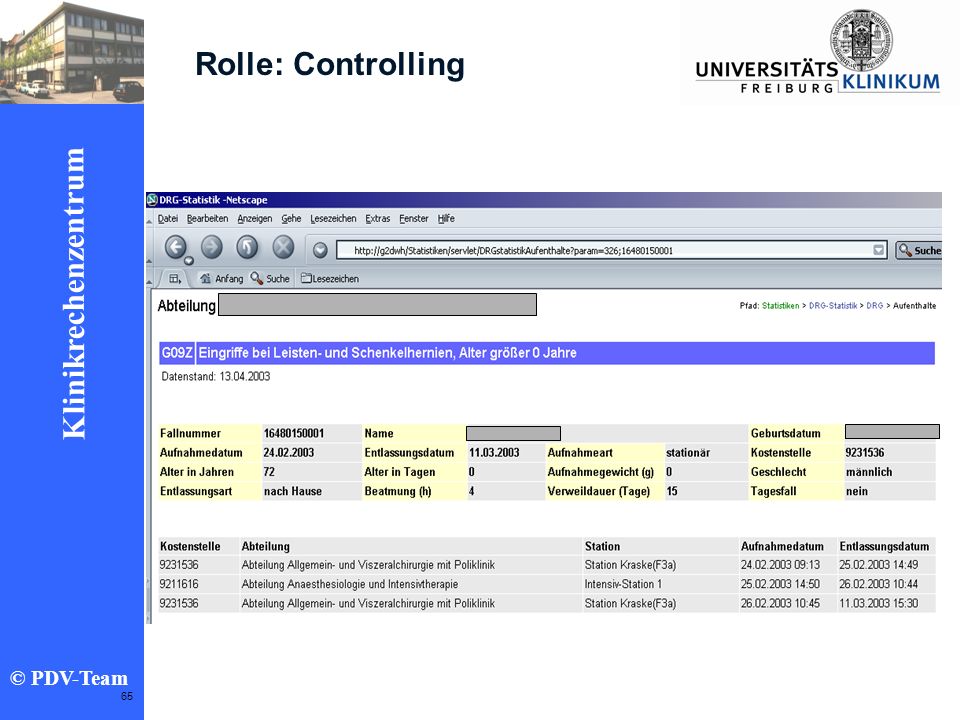960x720 pixels.
Task: Open the URL history dropdown arrow
Action: [879, 250]
